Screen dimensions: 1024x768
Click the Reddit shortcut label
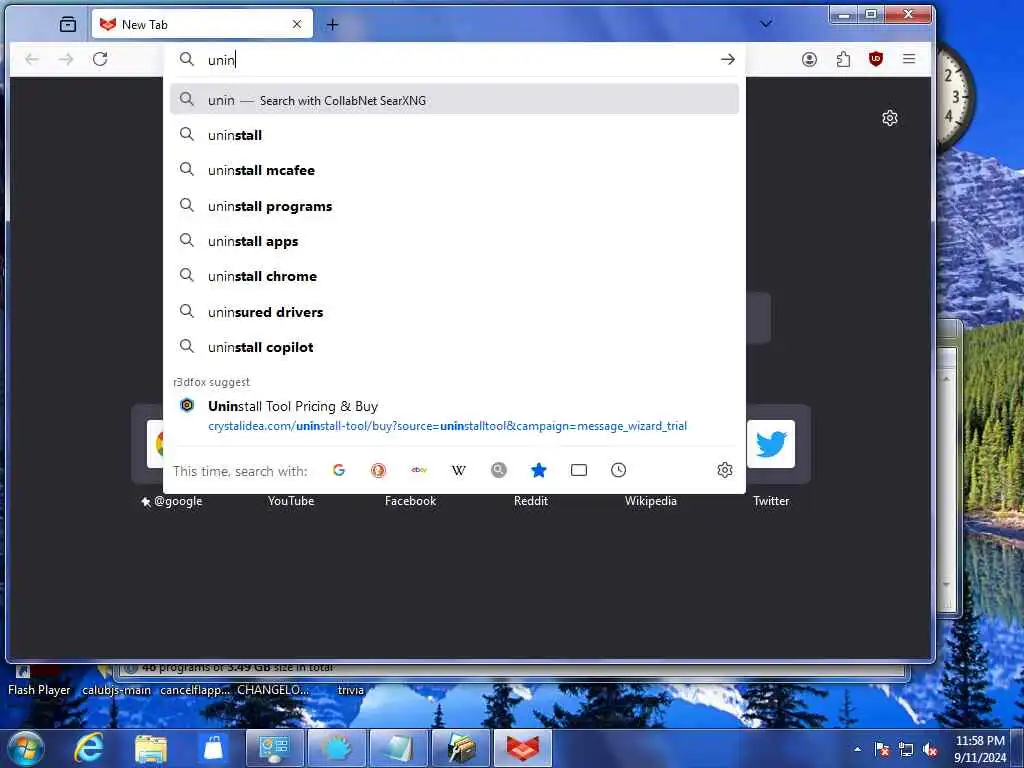(530, 501)
